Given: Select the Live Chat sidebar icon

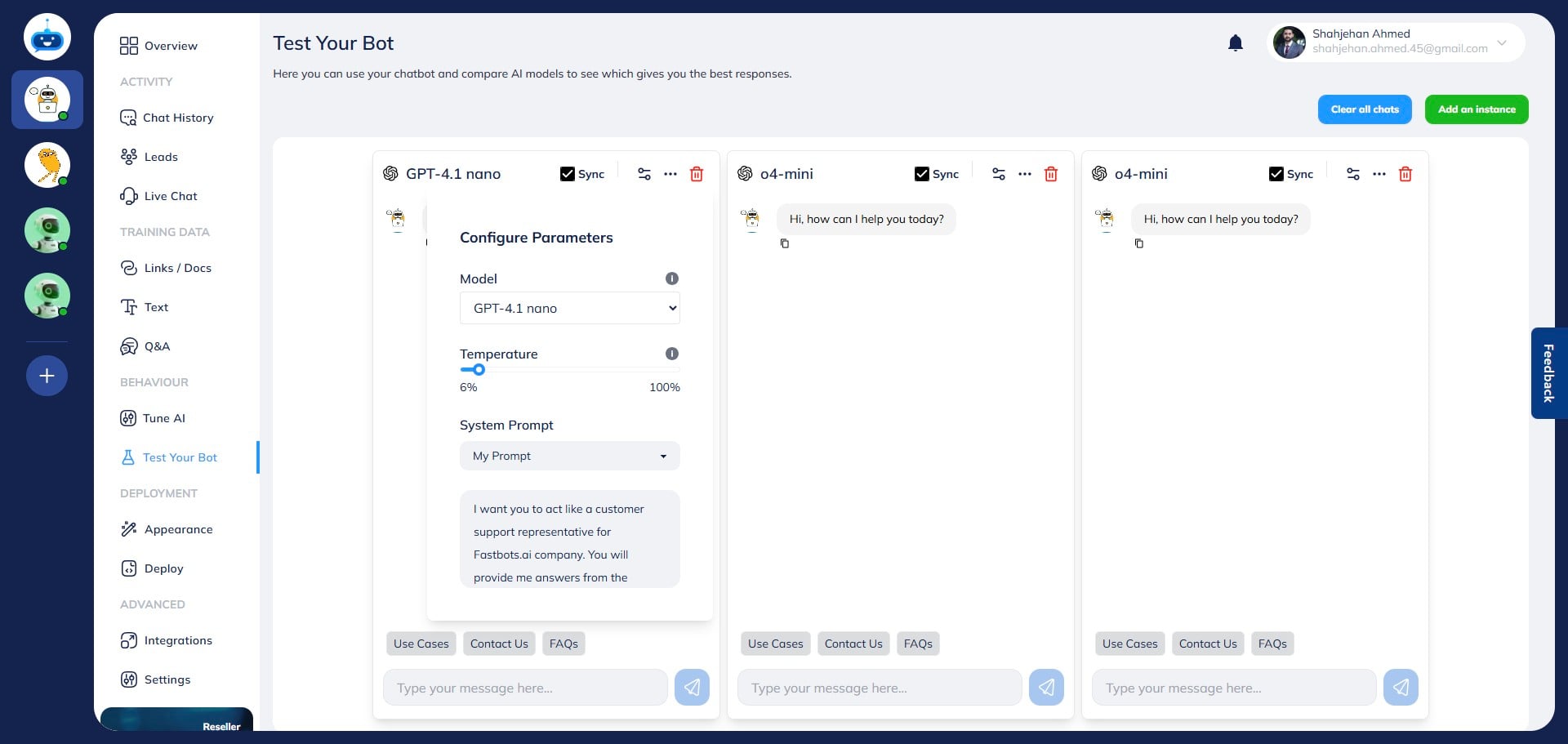Looking at the screenshot, I should click(x=170, y=196).
